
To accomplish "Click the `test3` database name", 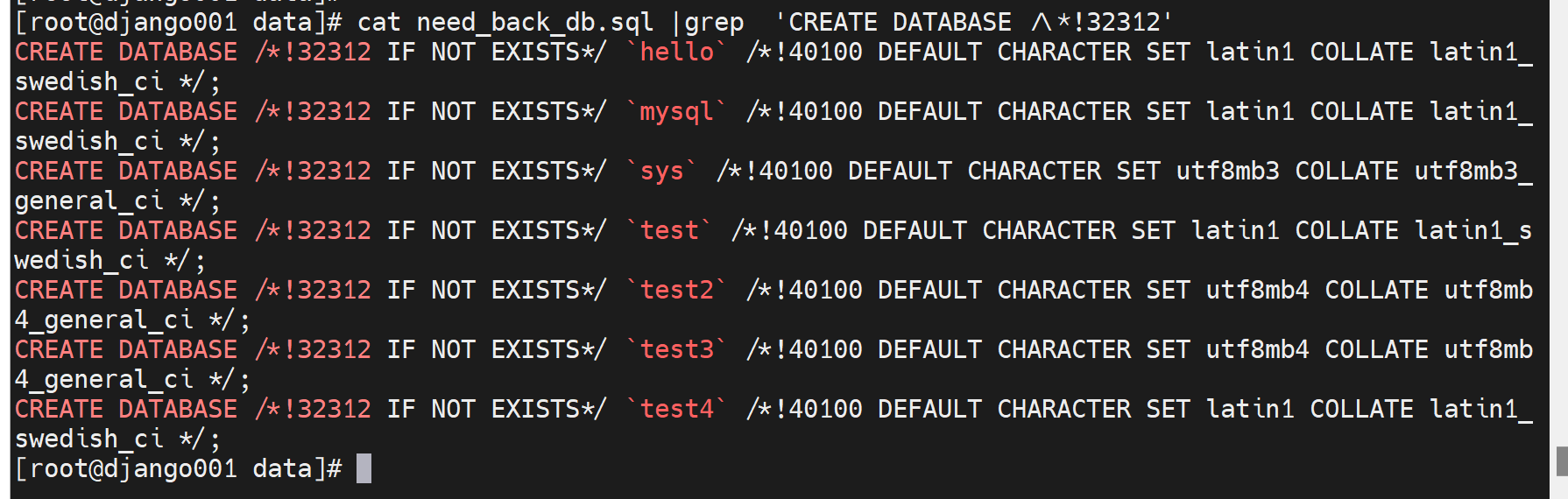I will [676, 350].
